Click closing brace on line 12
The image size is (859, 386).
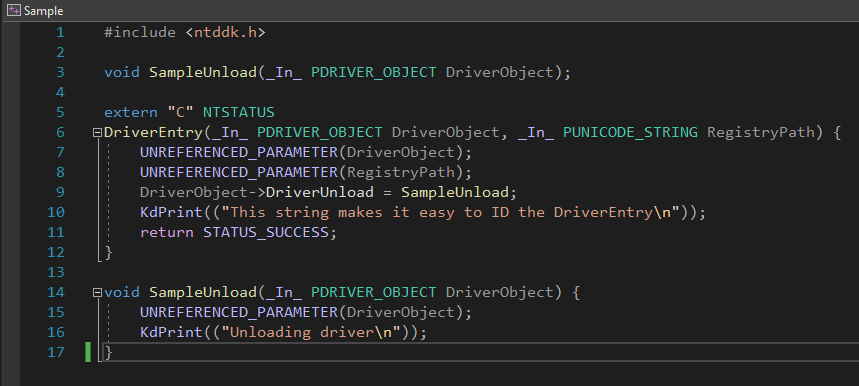tap(108, 252)
